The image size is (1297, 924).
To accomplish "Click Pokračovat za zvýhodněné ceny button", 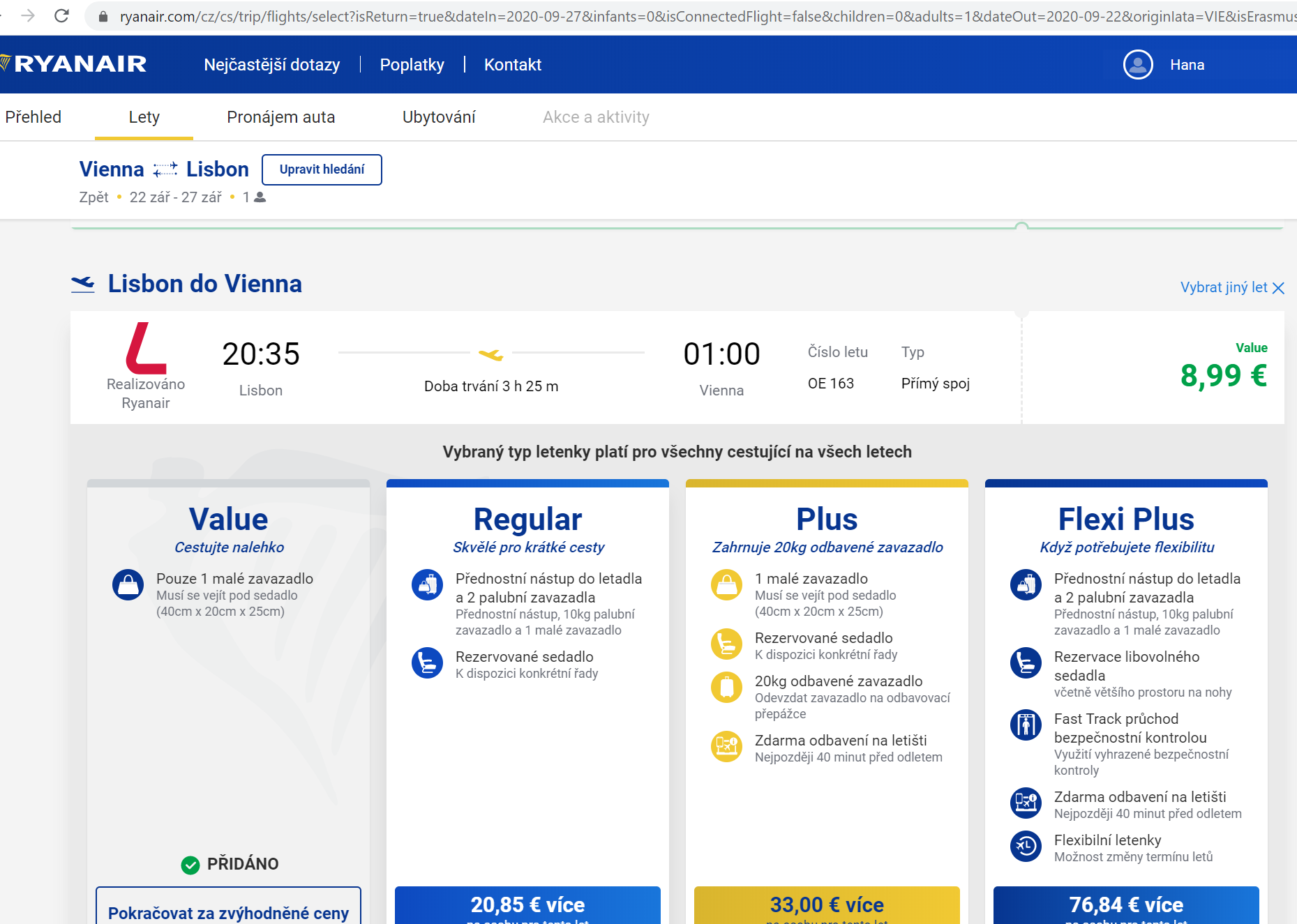I will 228,906.
